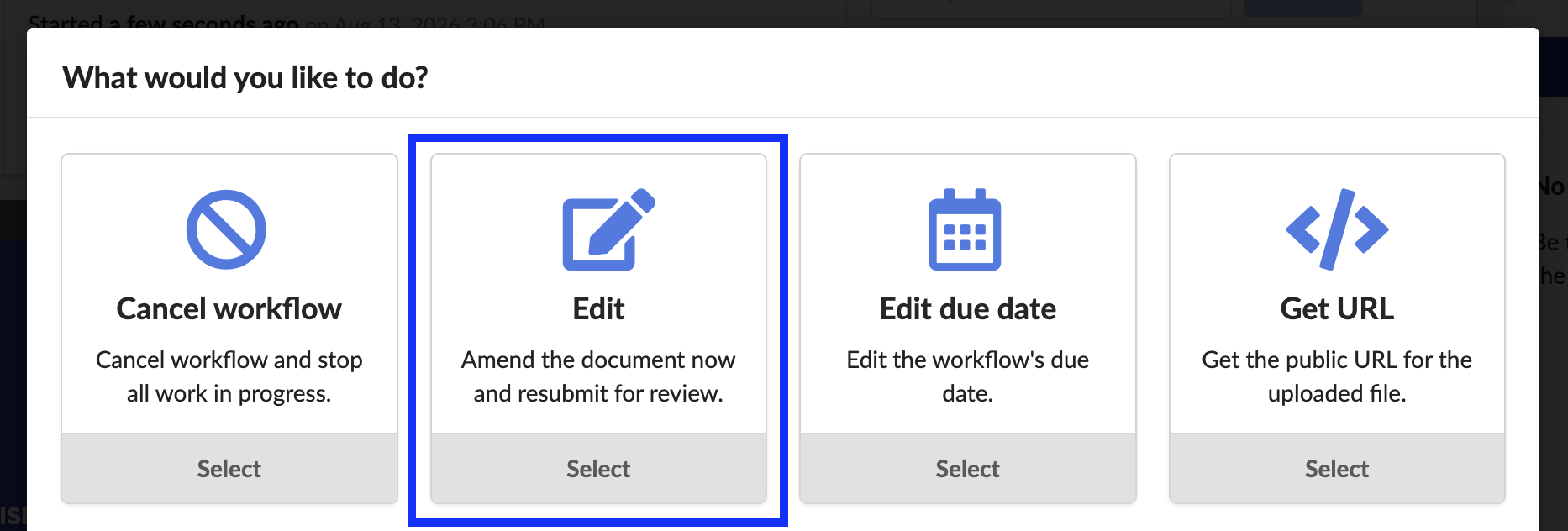This screenshot has height=531, width=1568.
Task: Click the dimmed blue button behind the dialog
Action: pyautogui.click(x=1303, y=8)
